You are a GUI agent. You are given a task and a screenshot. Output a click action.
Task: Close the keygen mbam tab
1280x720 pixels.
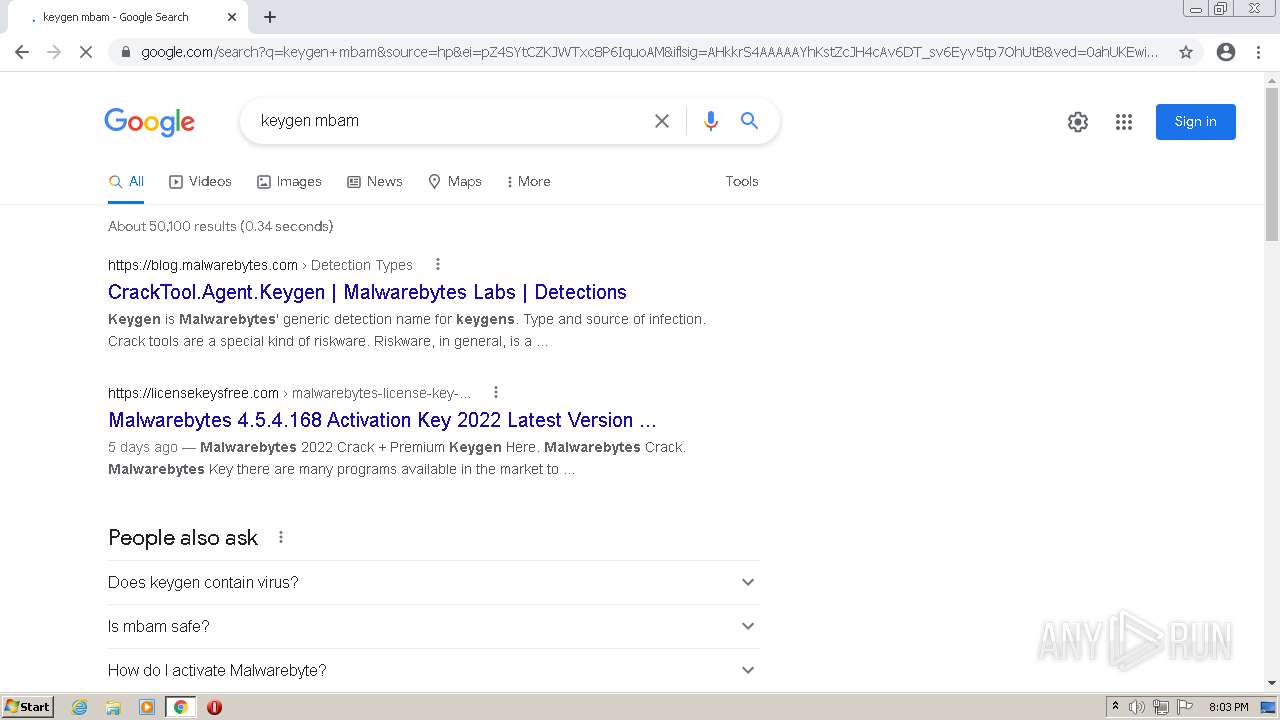point(232,17)
